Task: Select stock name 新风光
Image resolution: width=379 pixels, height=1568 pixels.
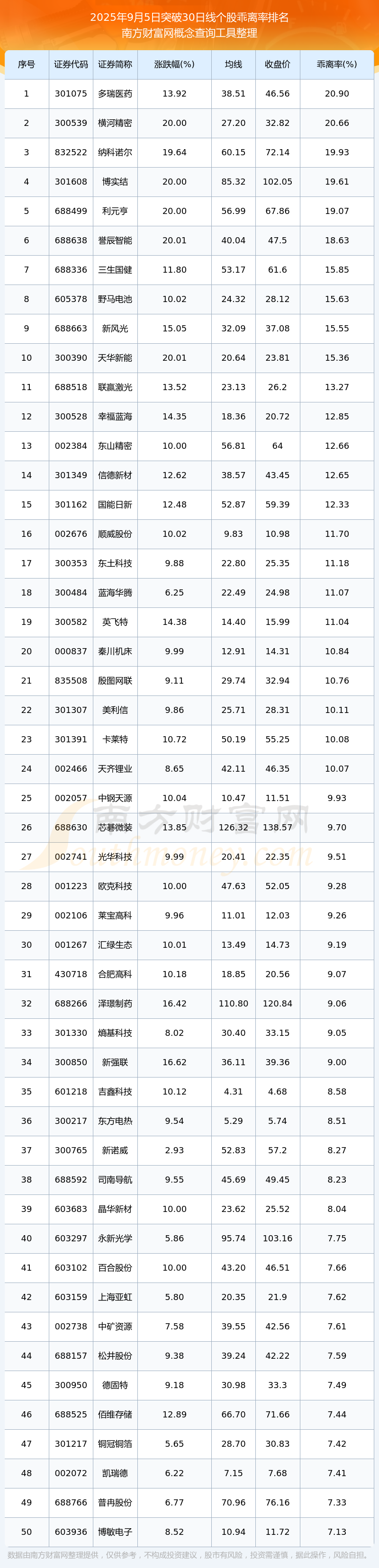Action: [115, 329]
